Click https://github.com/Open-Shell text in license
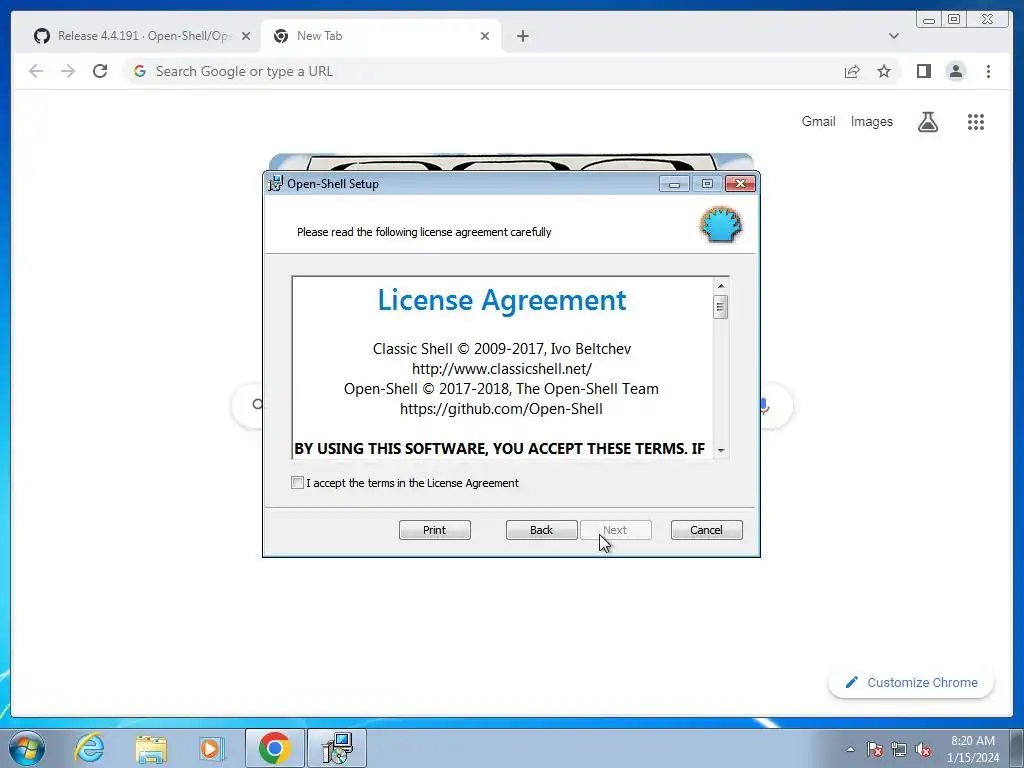This screenshot has width=1024, height=768. coord(502,409)
